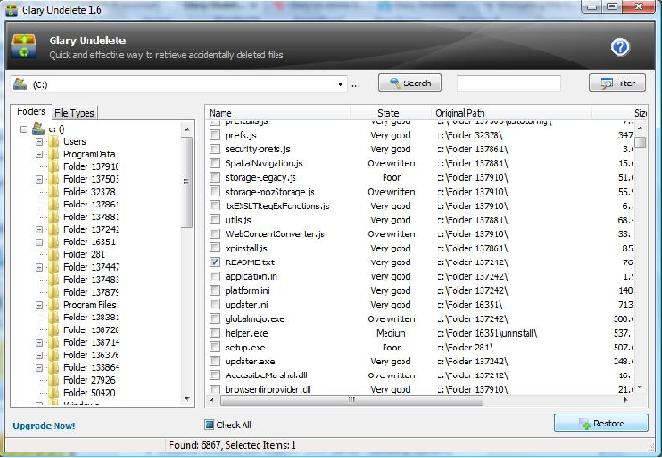Screen dimensions: 662x458
Task: Select the application.ini file row
Action: [x=421, y=276]
